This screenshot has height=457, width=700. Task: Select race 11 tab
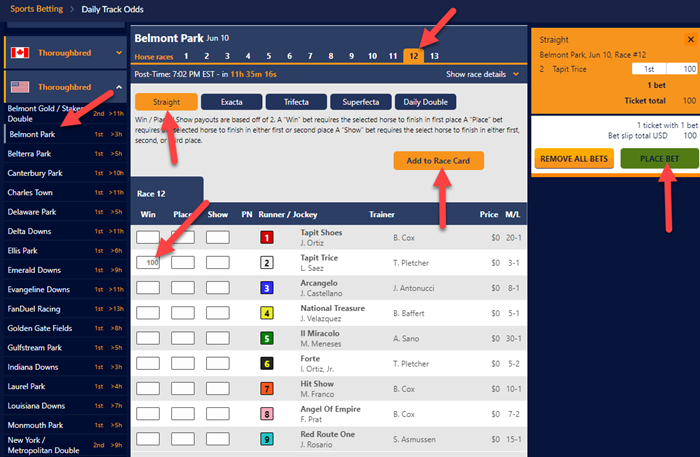(393, 56)
